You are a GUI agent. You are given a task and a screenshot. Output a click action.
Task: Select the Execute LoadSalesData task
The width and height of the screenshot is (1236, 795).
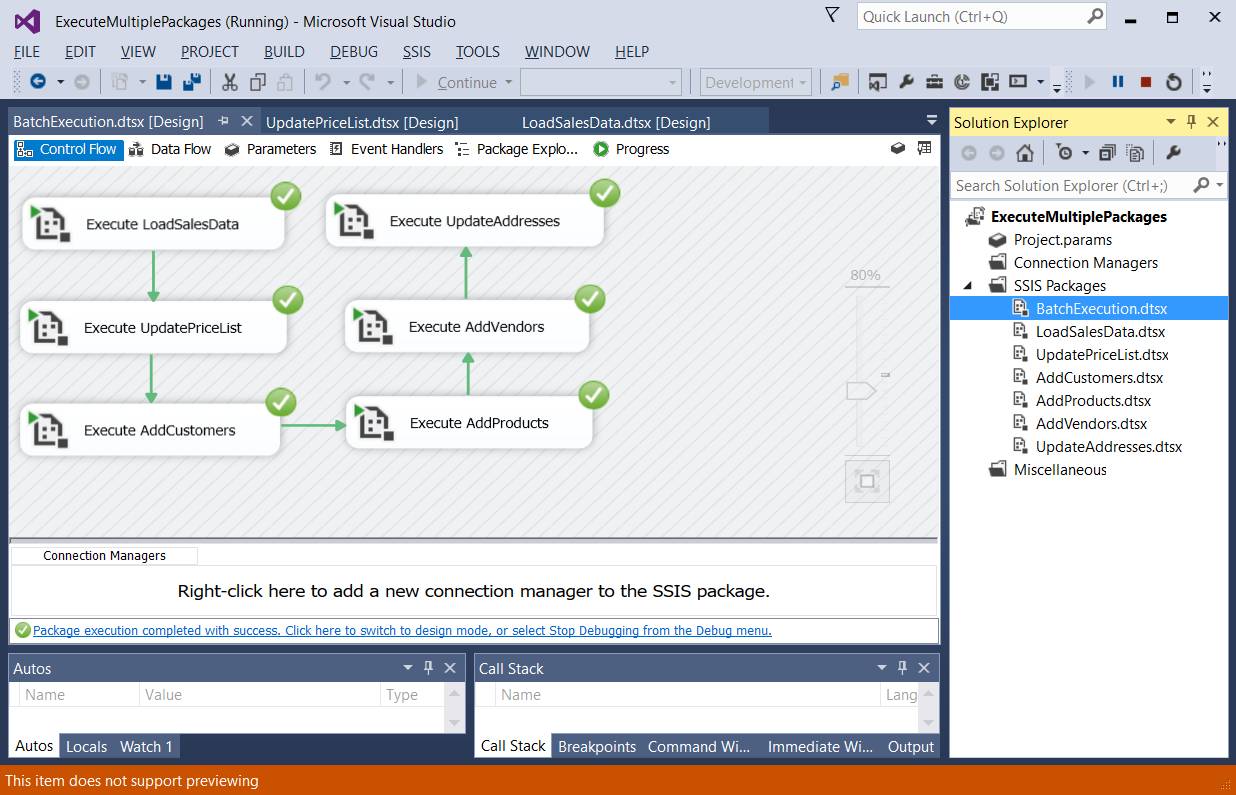point(153,224)
